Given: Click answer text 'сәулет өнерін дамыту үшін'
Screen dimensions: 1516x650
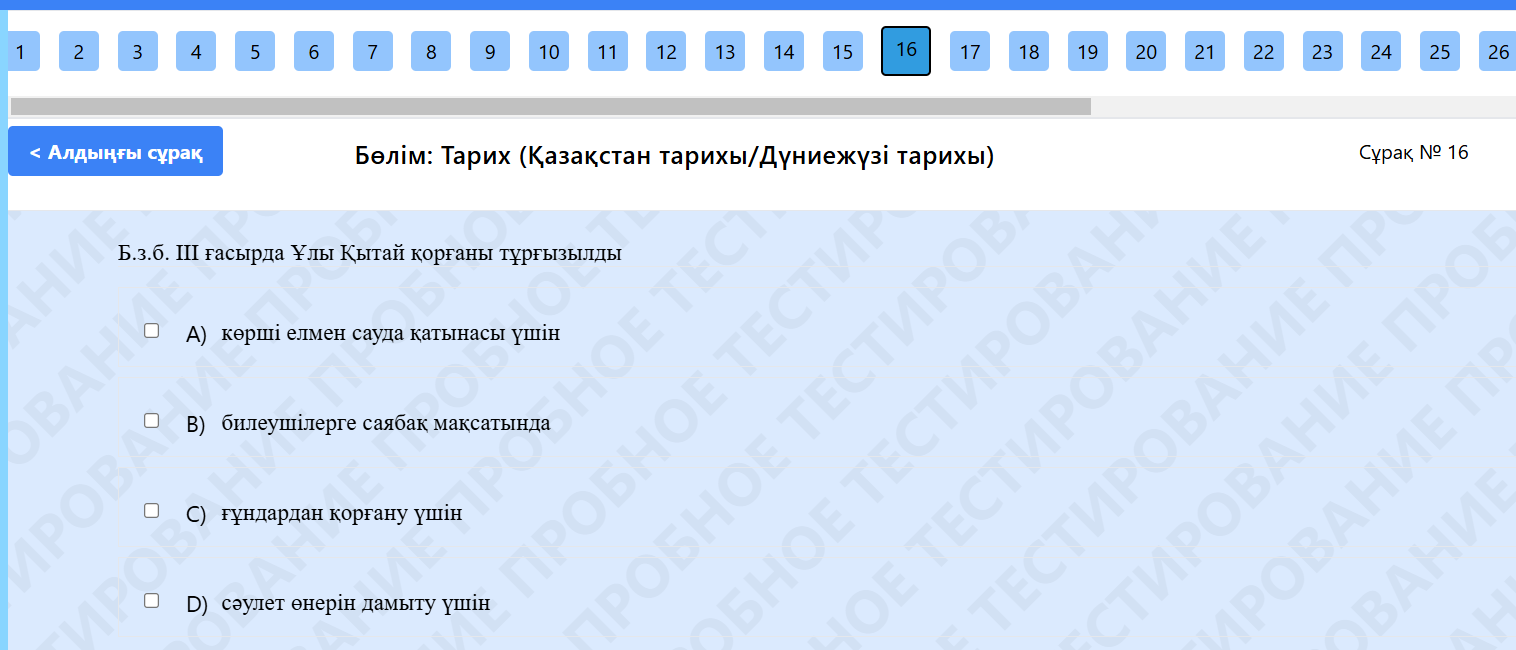Looking at the screenshot, I should tap(356, 603).
